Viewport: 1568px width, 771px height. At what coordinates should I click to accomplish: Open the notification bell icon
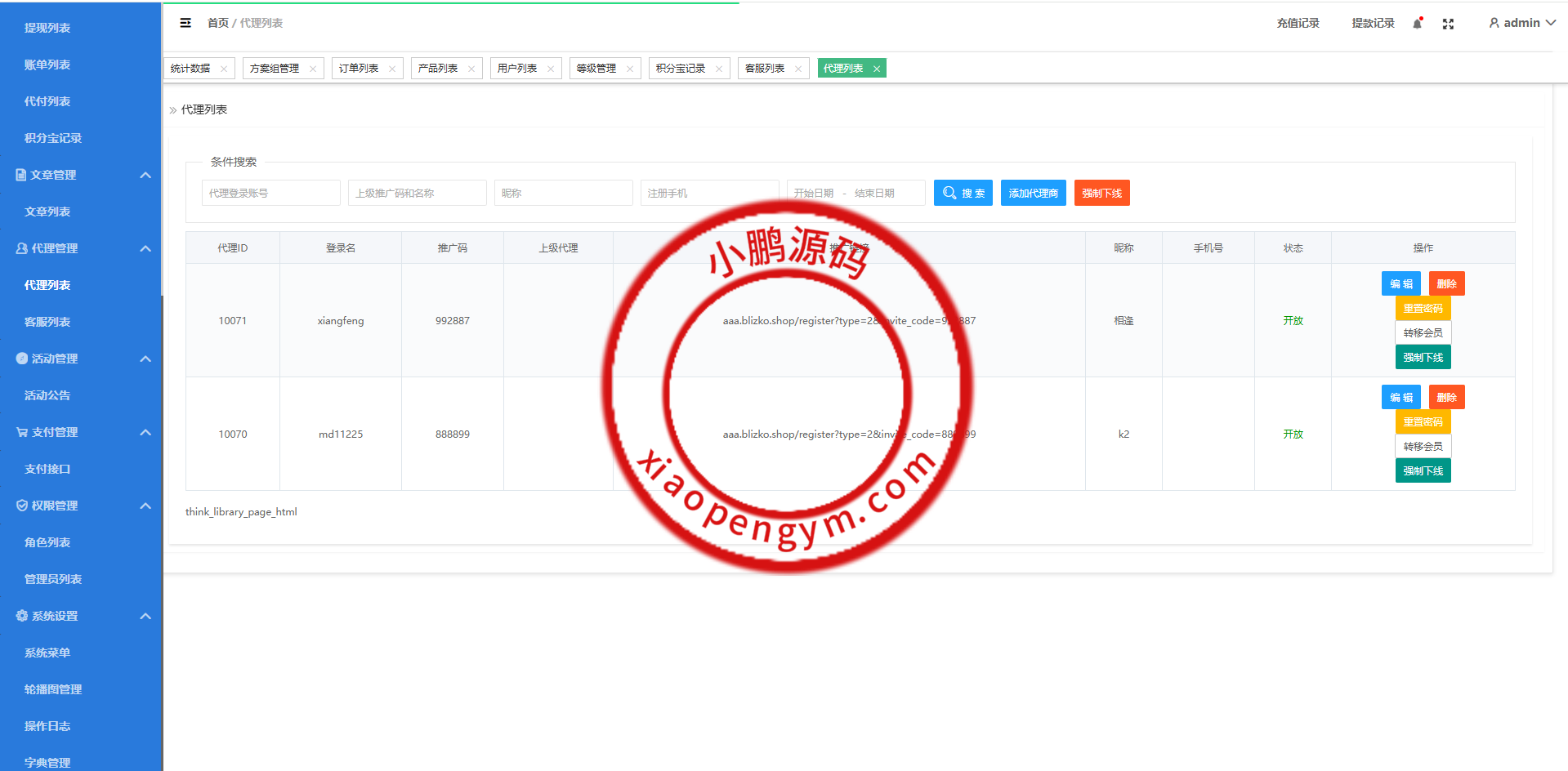(x=1418, y=24)
